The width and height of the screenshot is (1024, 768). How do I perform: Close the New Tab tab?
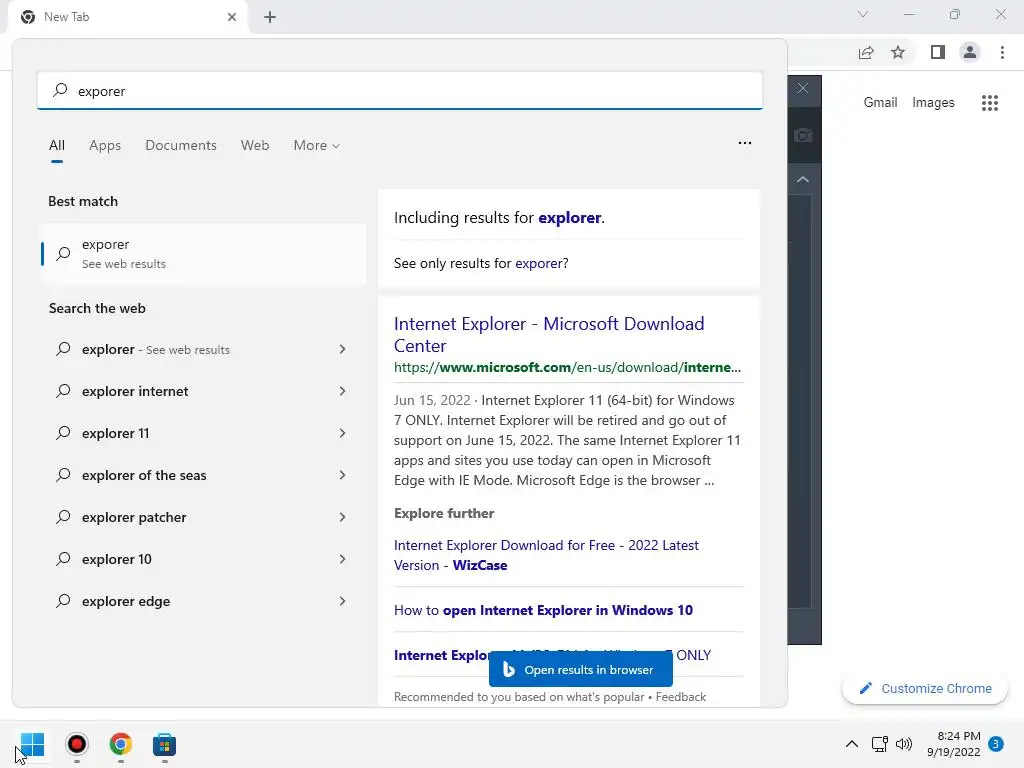coord(232,17)
